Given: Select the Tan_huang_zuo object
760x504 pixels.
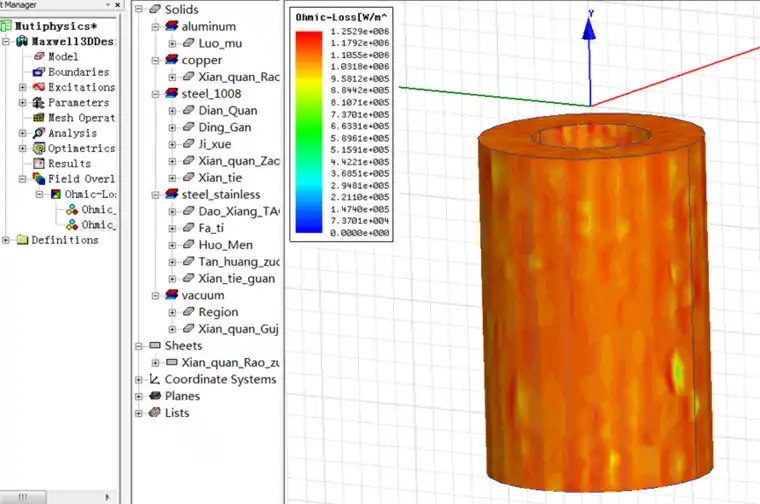Looking at the screenshot, I should [239, 261].
